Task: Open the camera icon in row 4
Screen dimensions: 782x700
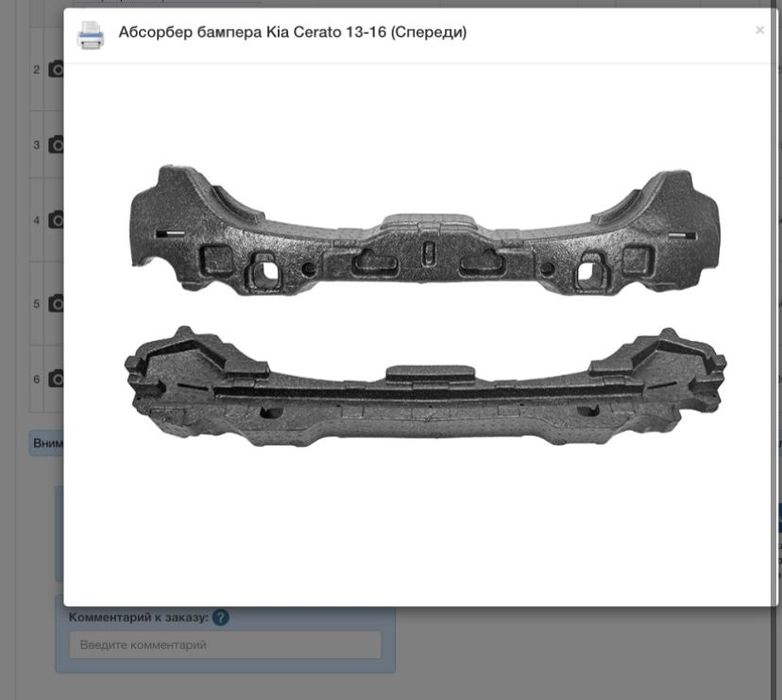Action: pyautogui.click(x=56, y=220)
